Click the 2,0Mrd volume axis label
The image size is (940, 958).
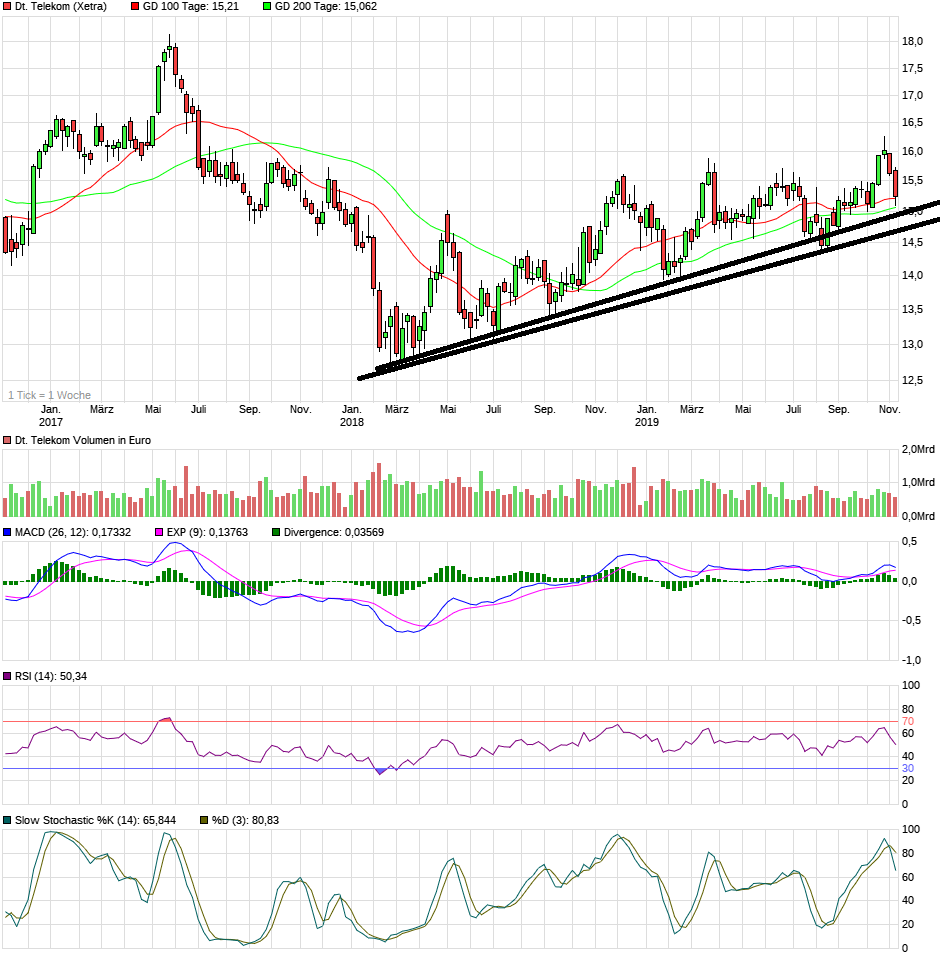pos(918,449)
